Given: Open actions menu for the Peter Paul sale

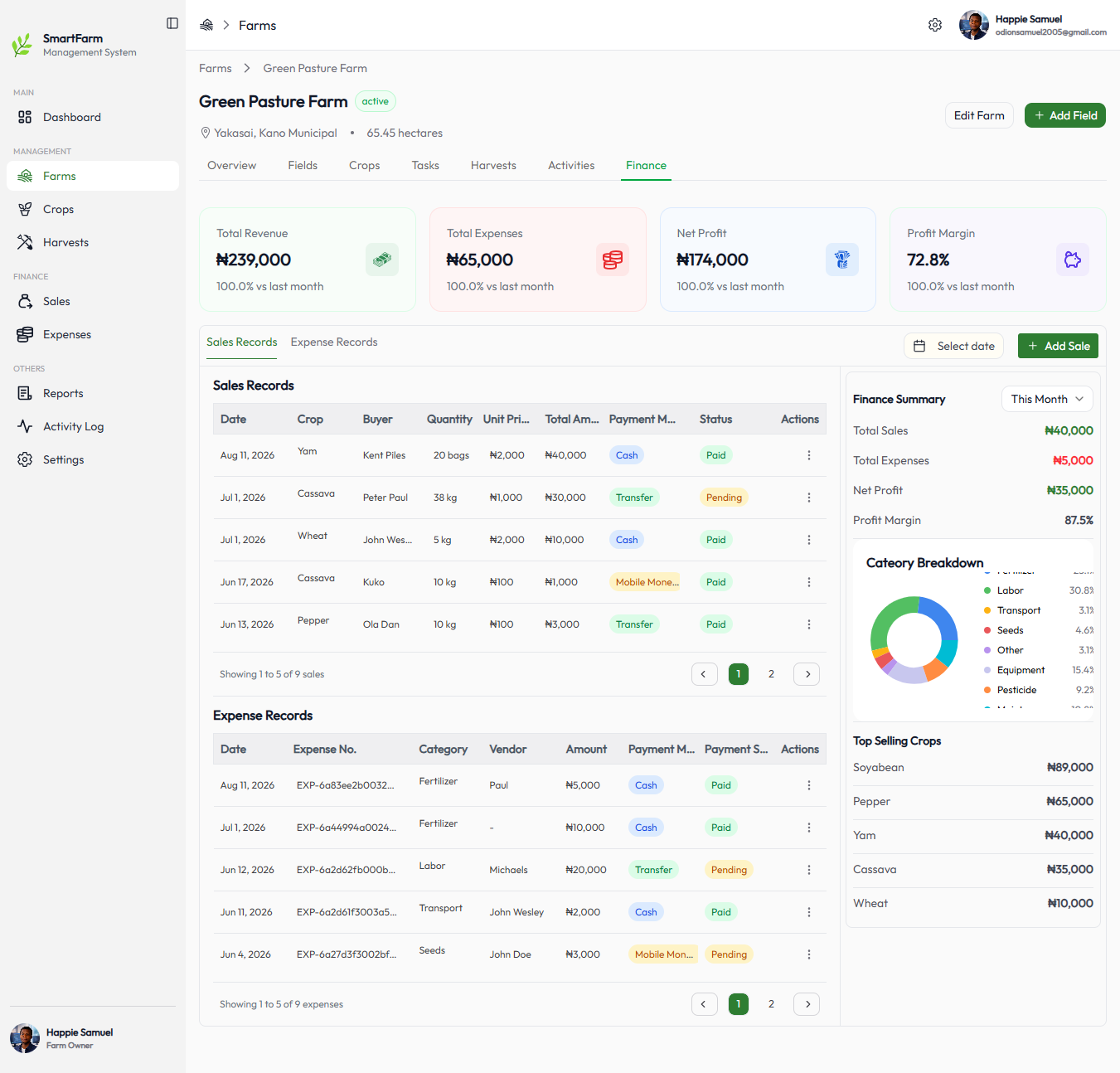Looking at the screenshot, I should (x=809, y=498).
